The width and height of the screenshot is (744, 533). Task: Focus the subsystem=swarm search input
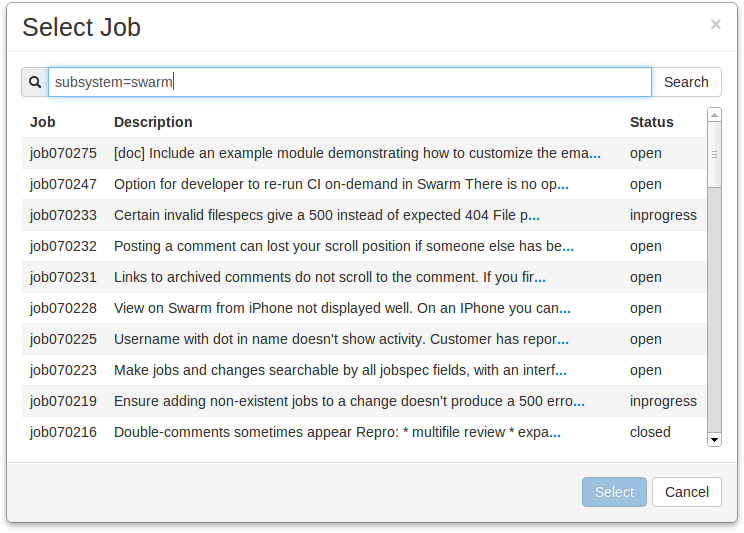tap(350, 82)
